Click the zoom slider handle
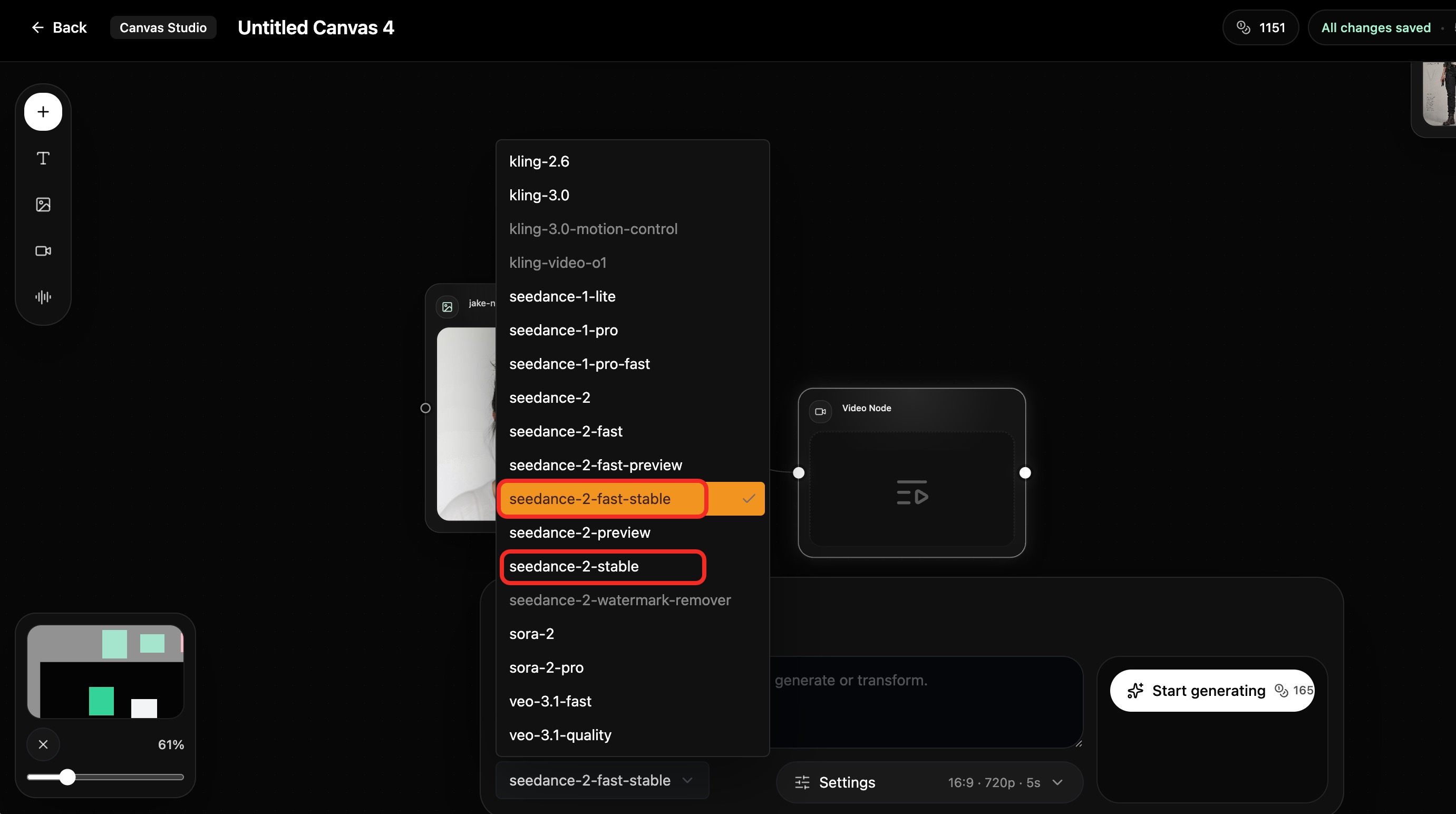 tap(67, 777)
